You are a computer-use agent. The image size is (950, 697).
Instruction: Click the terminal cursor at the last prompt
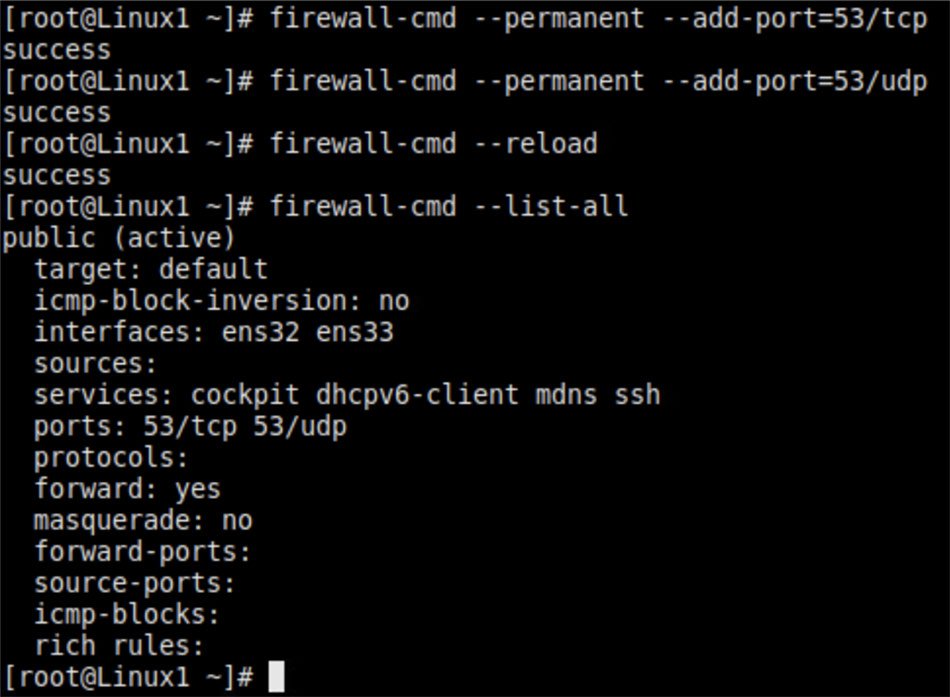pos(277,677)
